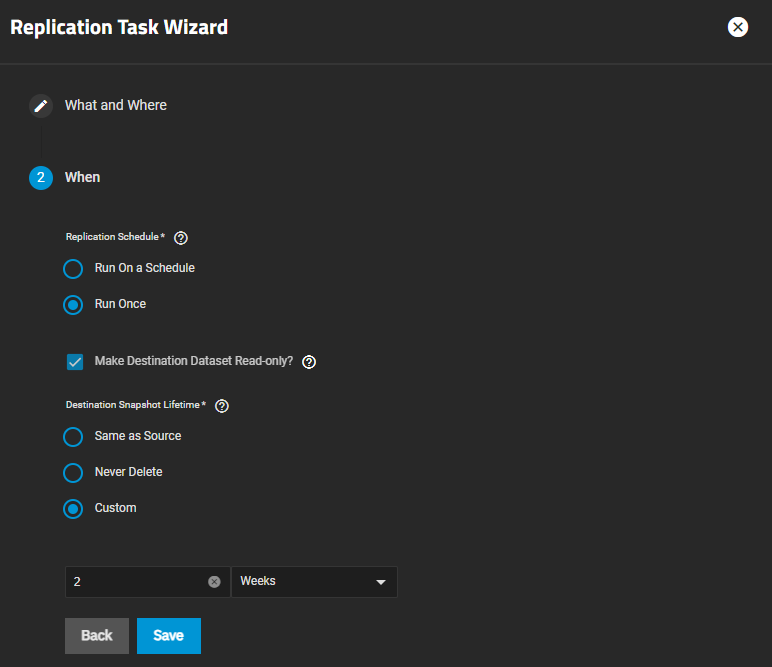This screenshot has width=772, height=667.
Task: Go to the What and Where step
Action: 116,105
